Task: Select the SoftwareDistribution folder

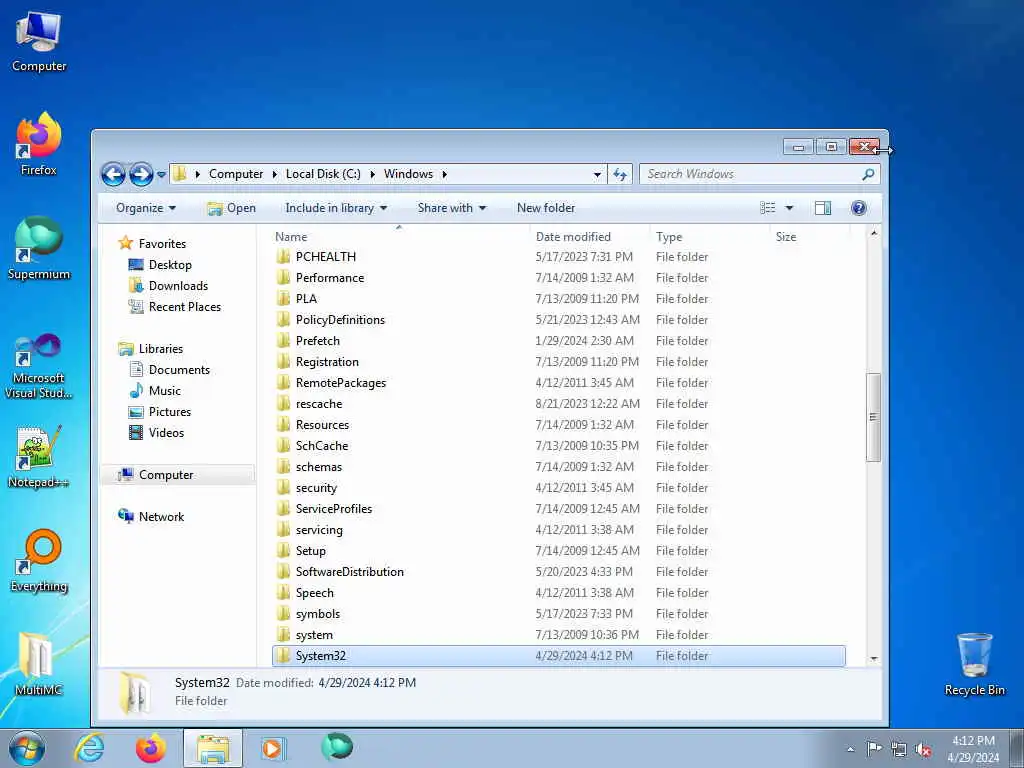Action: pos(558,572)
